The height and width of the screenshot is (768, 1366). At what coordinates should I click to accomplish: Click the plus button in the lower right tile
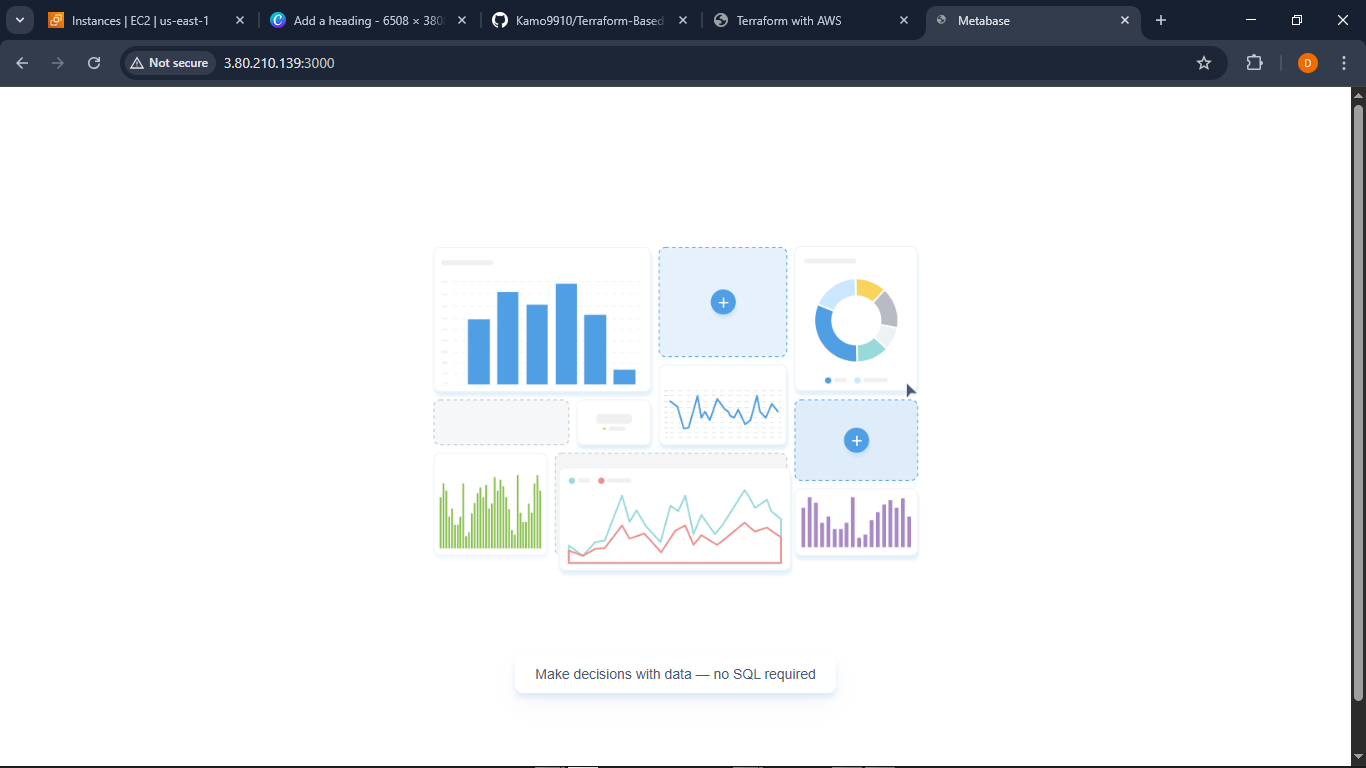856,440
